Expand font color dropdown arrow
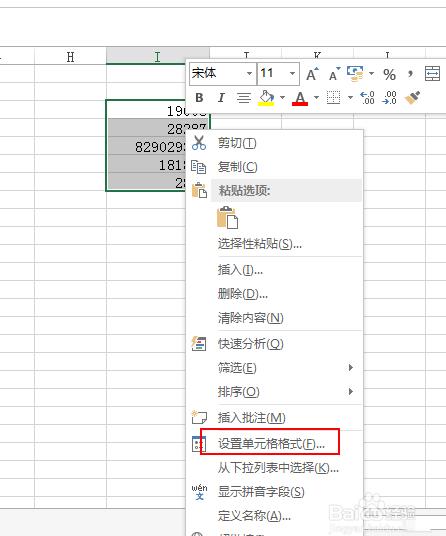The height and width of the screenshot is (536, 446). click(x=316, y=98)
